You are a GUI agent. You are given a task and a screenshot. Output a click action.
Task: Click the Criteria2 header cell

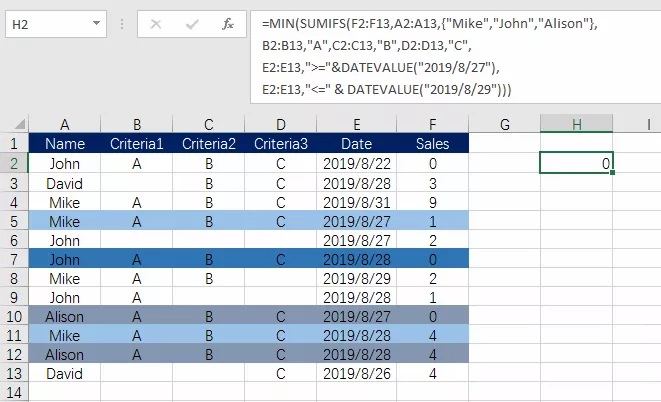(x=209, y=144)
